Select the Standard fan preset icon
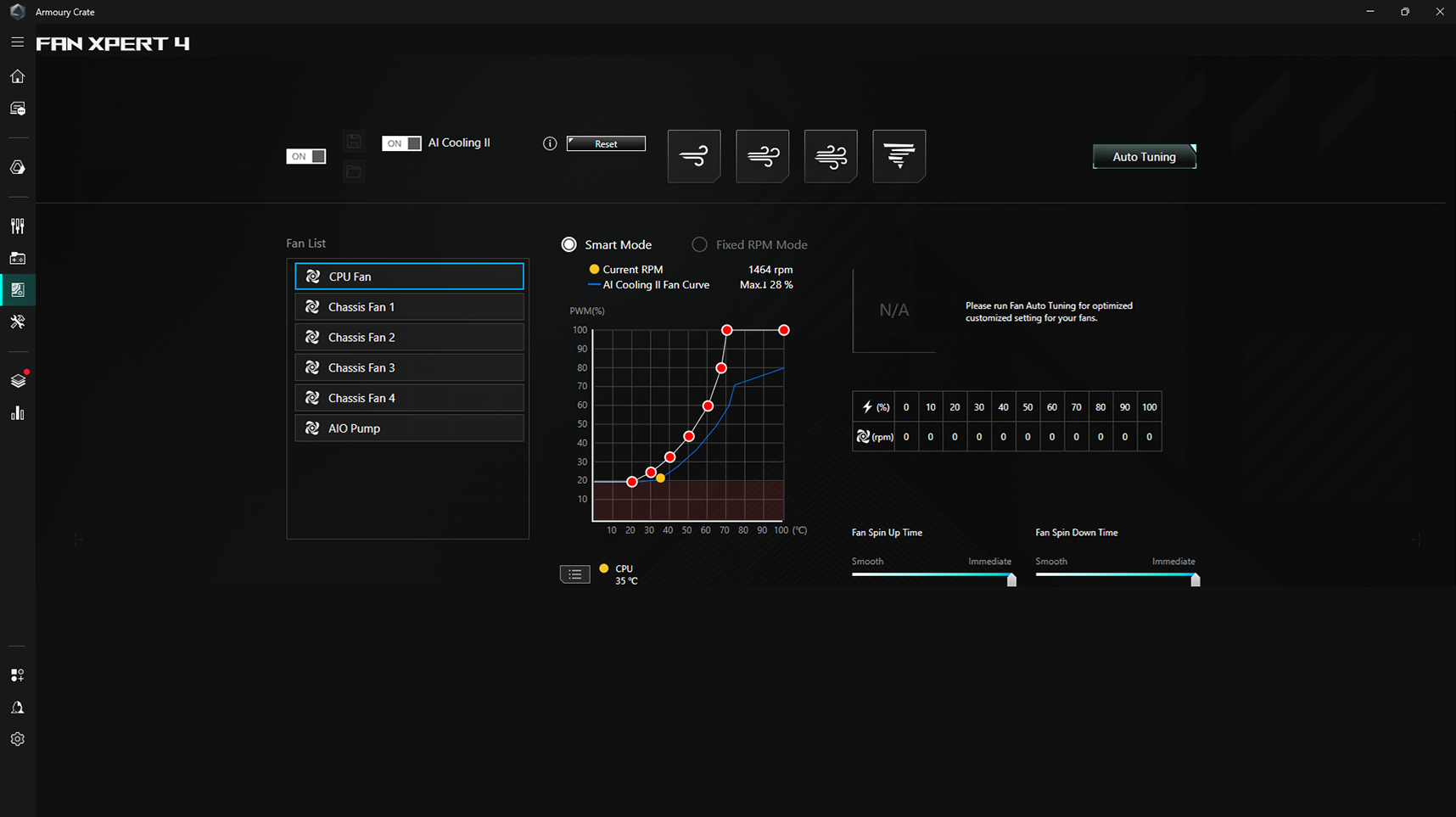The width and height of the screenshot is (1456, 817). click(x=762, y=156)
